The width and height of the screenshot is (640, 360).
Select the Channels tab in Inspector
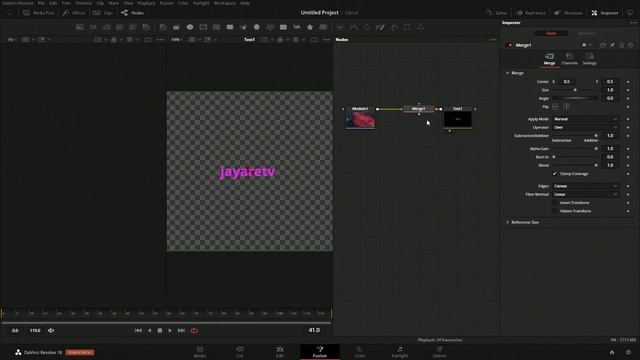[569, 59]
